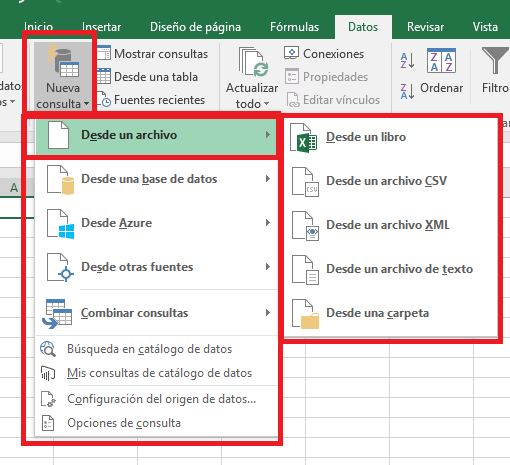The image size is (510, 465).
Task: Click the database file icon
Action: 60,180
